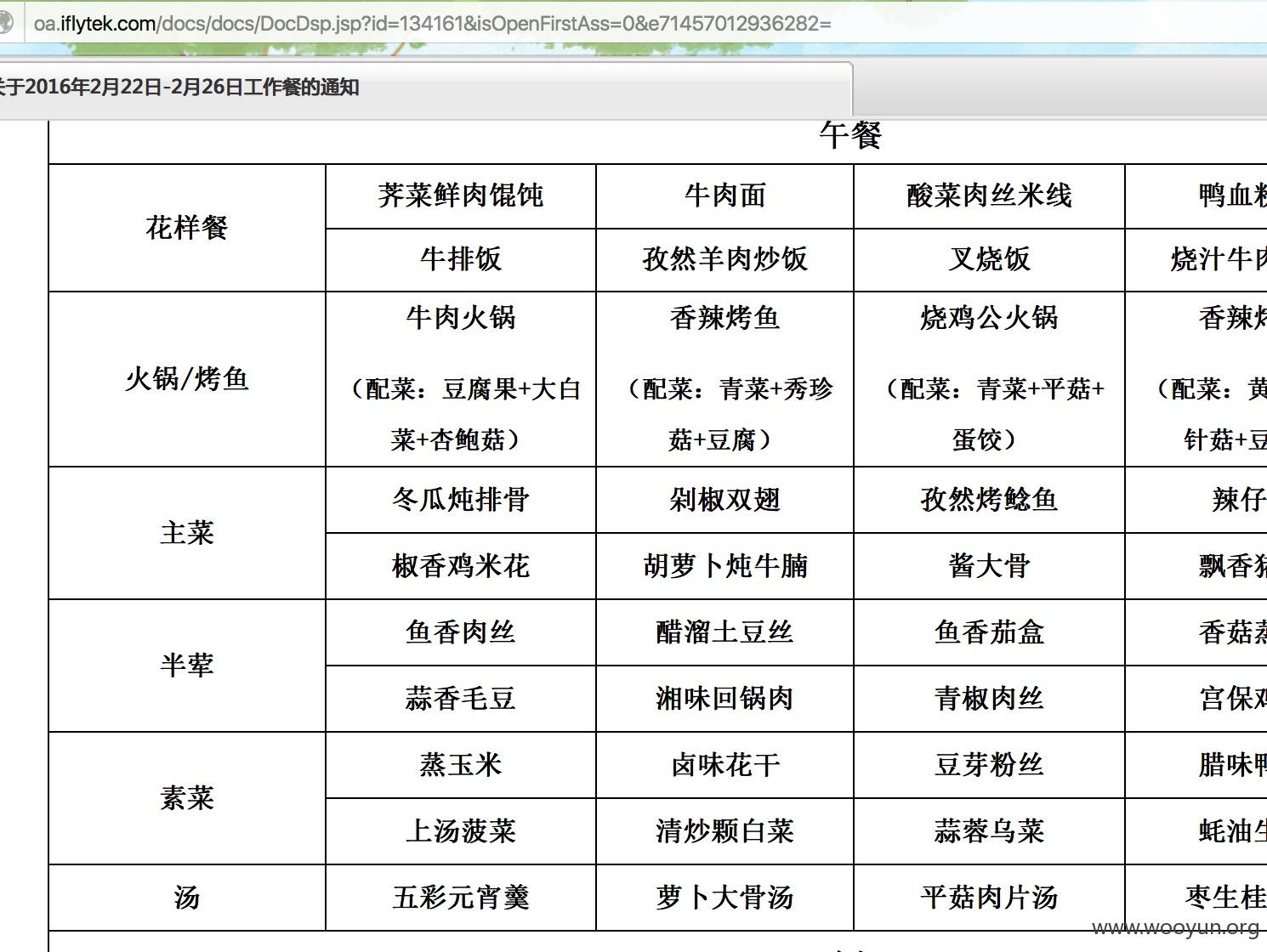Click the 醋溜土豆丝 cell
This screenshot has height=952, width=1267.
[725, 633]
